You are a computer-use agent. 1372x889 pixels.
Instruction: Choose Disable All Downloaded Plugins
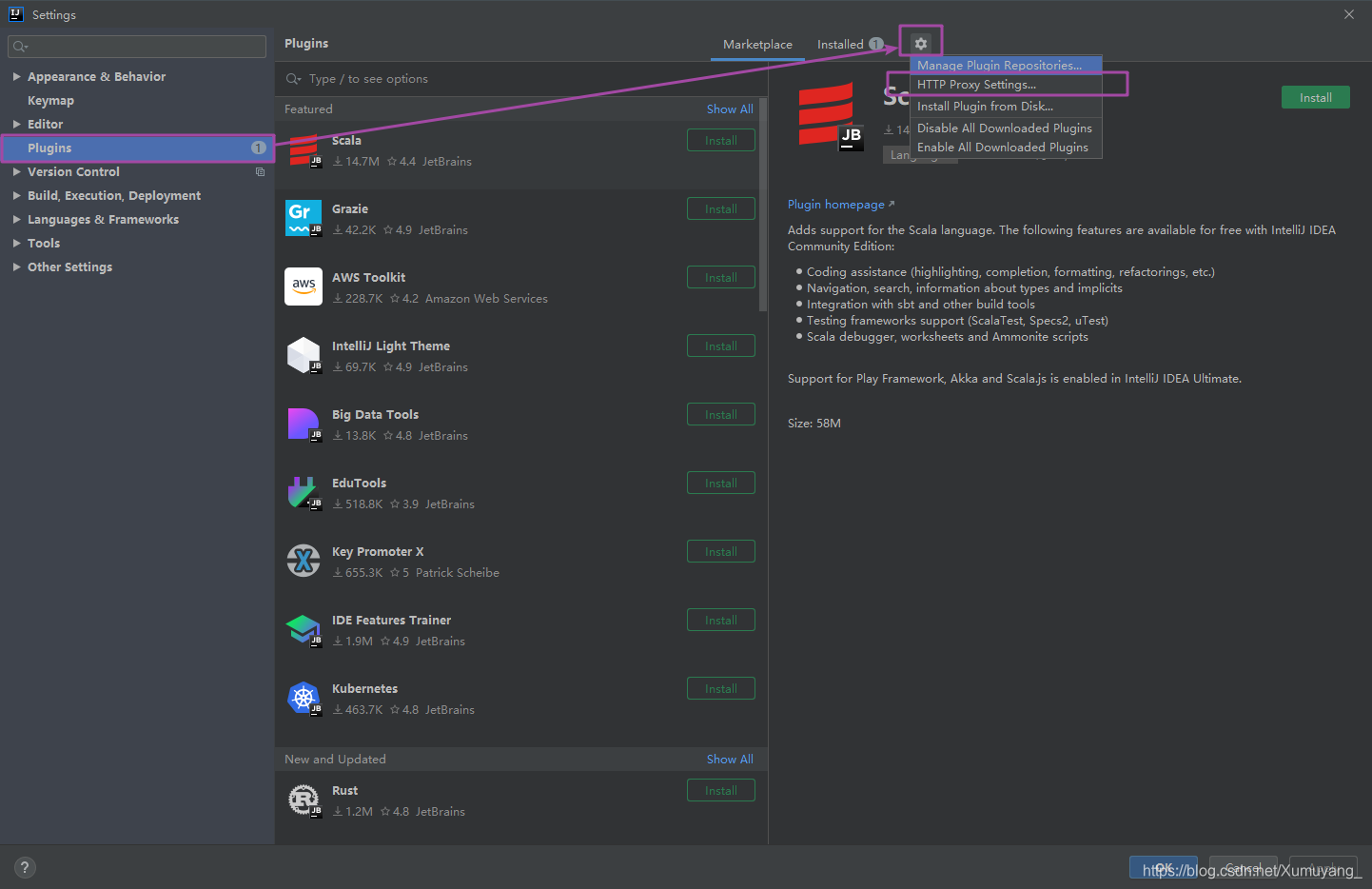click(x=1006, y=128)
